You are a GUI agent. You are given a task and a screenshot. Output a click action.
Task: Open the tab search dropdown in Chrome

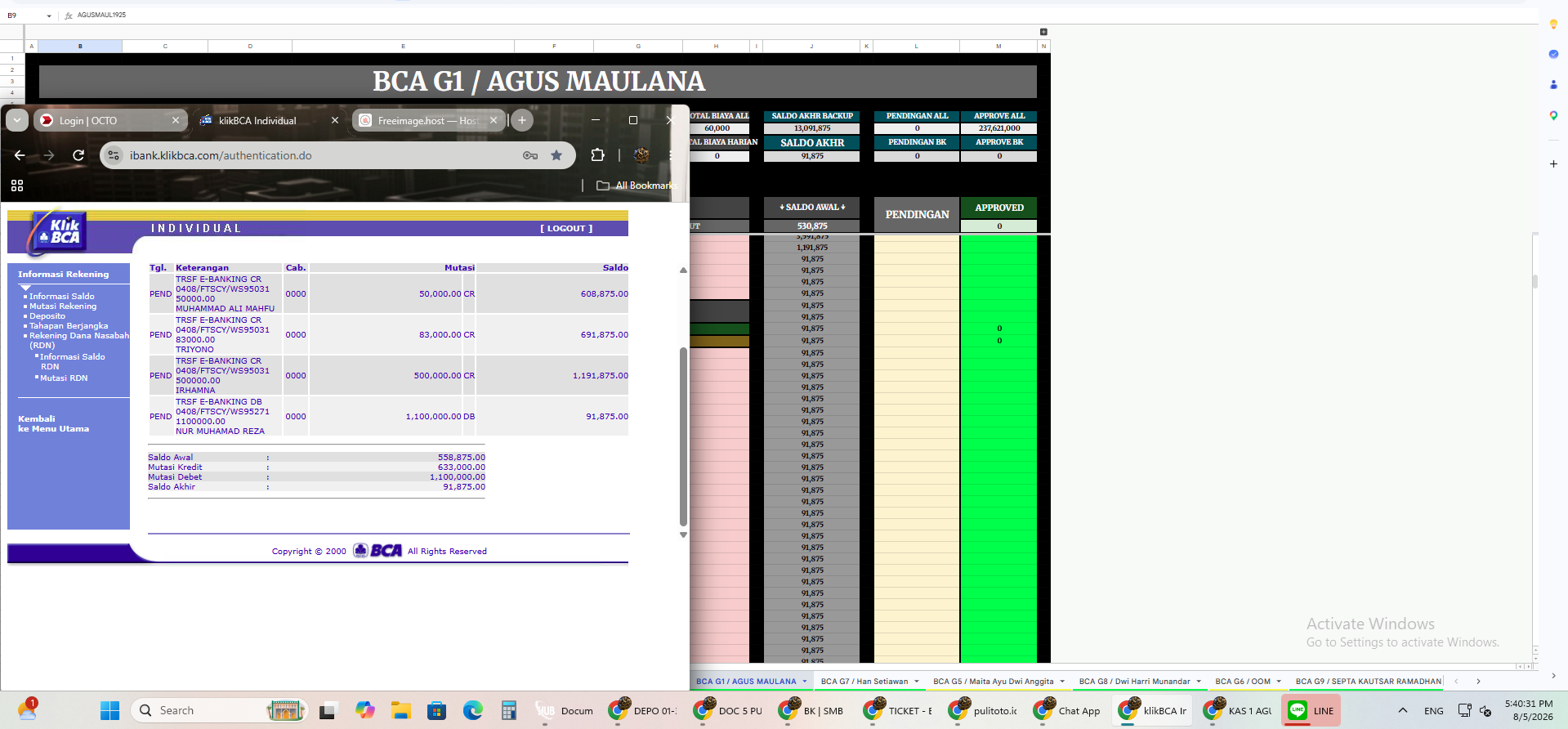click(17, 120)
